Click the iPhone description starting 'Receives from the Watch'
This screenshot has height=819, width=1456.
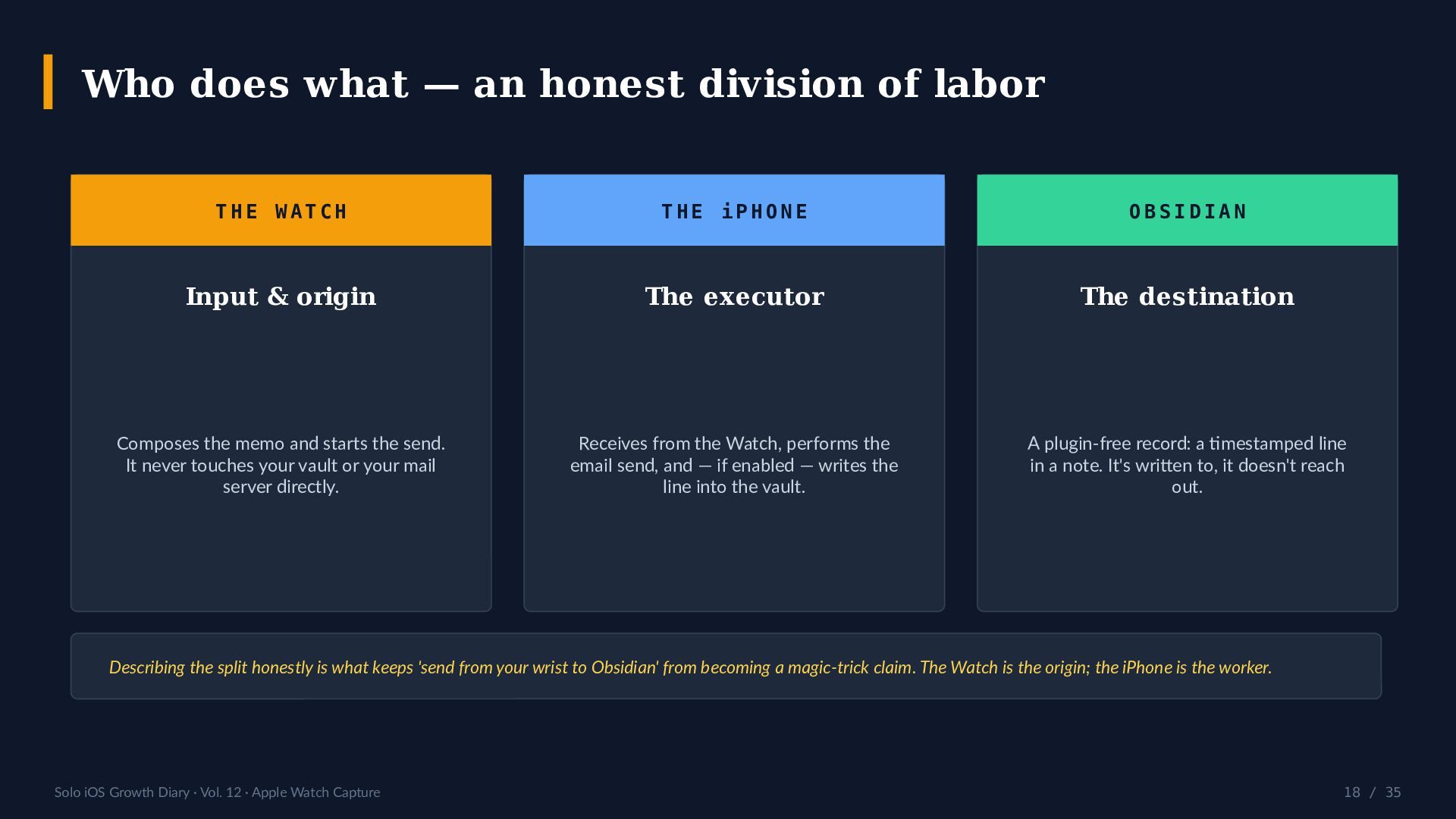[734, 465]
